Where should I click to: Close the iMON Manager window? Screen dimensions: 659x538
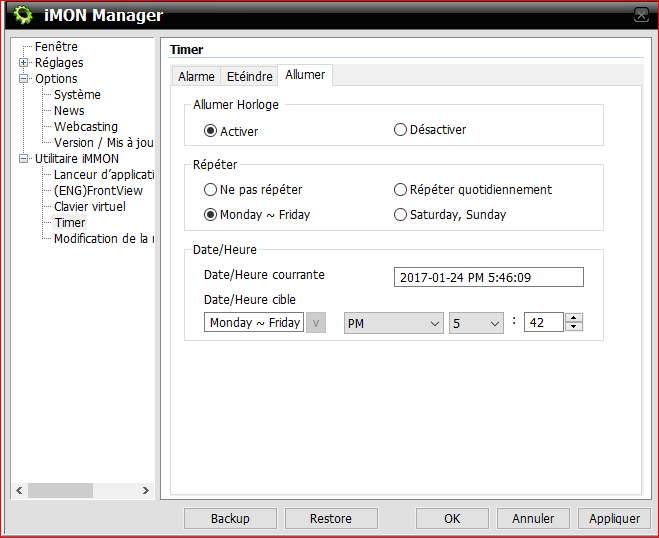[640, 15]
